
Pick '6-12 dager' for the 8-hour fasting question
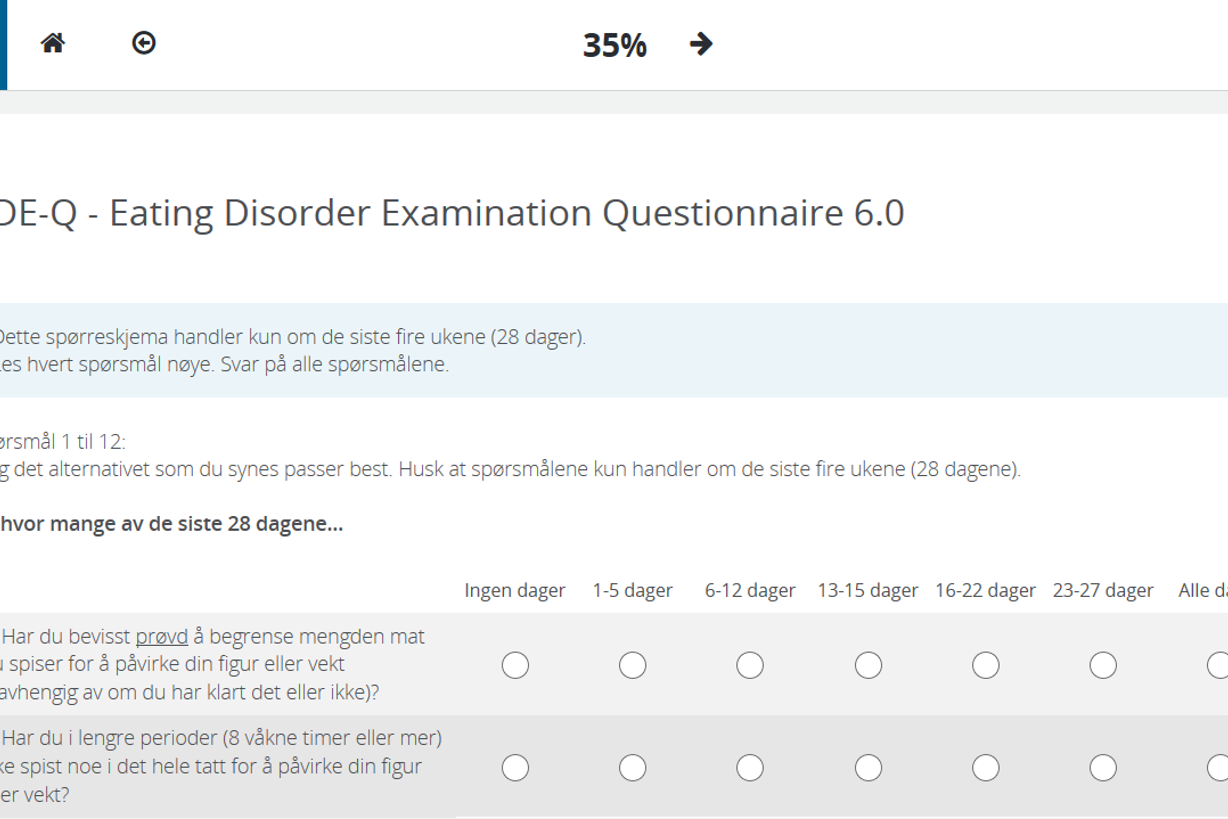pos(750,767)
